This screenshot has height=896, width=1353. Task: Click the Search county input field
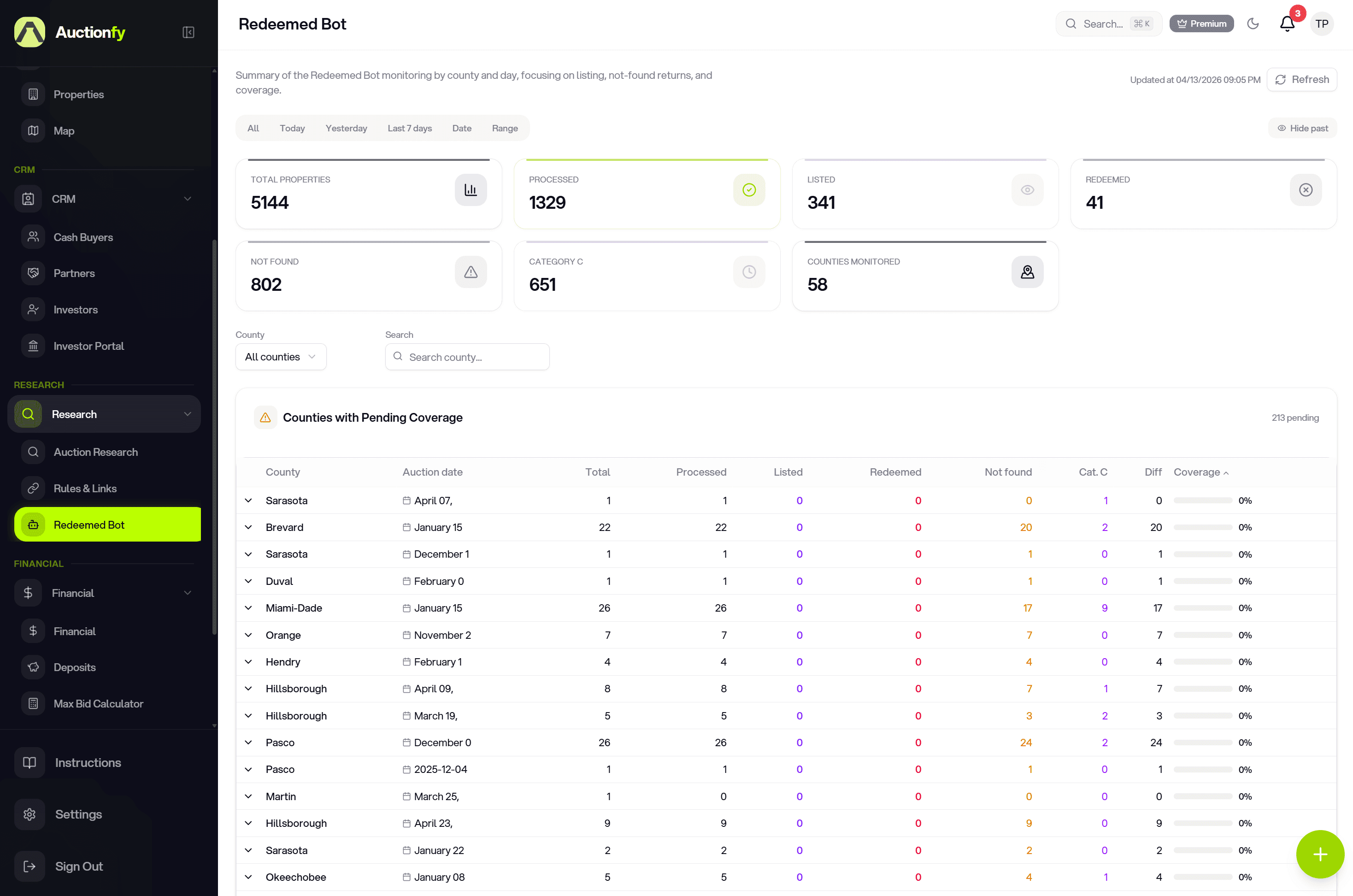[474, 357]
